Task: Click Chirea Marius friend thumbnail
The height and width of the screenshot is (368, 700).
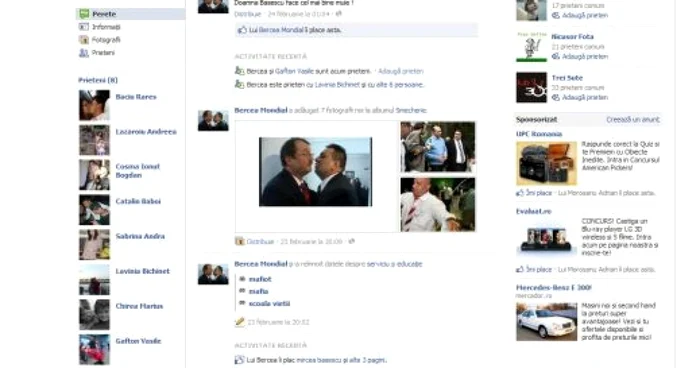Action: (94, 314)
